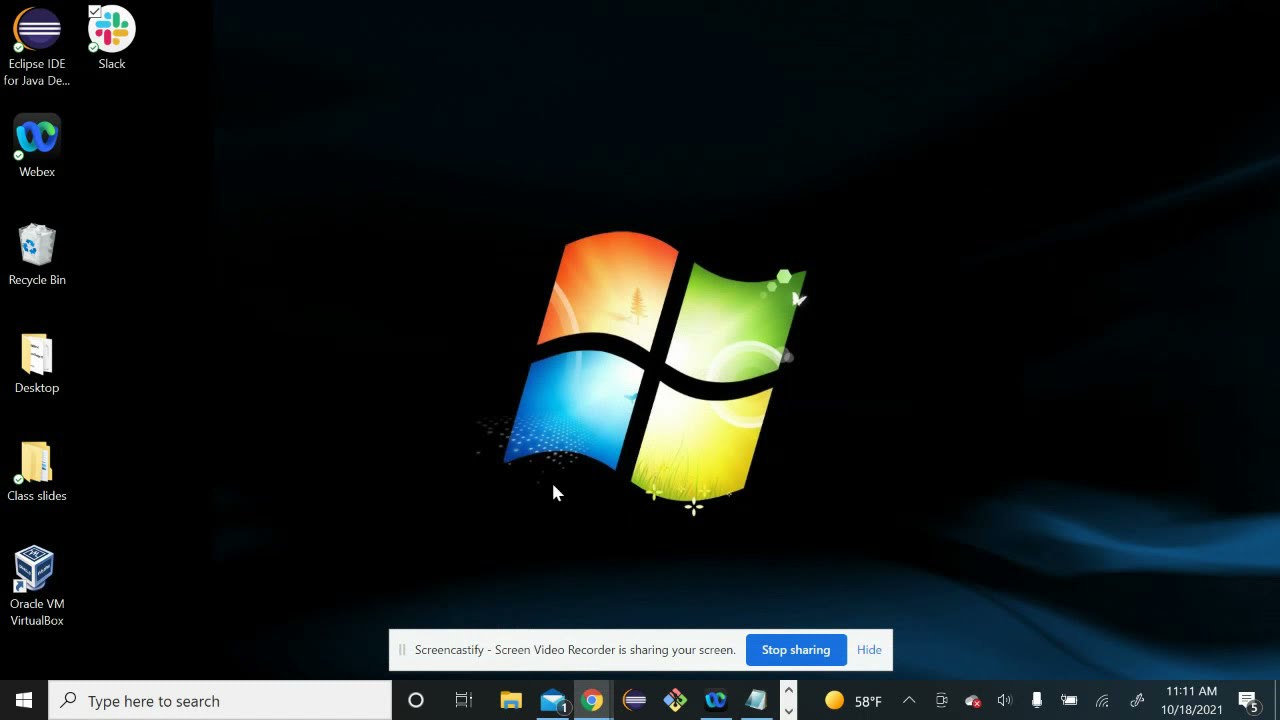
Task: Open the Mail app on the taskbar
Action: point(553,701)
